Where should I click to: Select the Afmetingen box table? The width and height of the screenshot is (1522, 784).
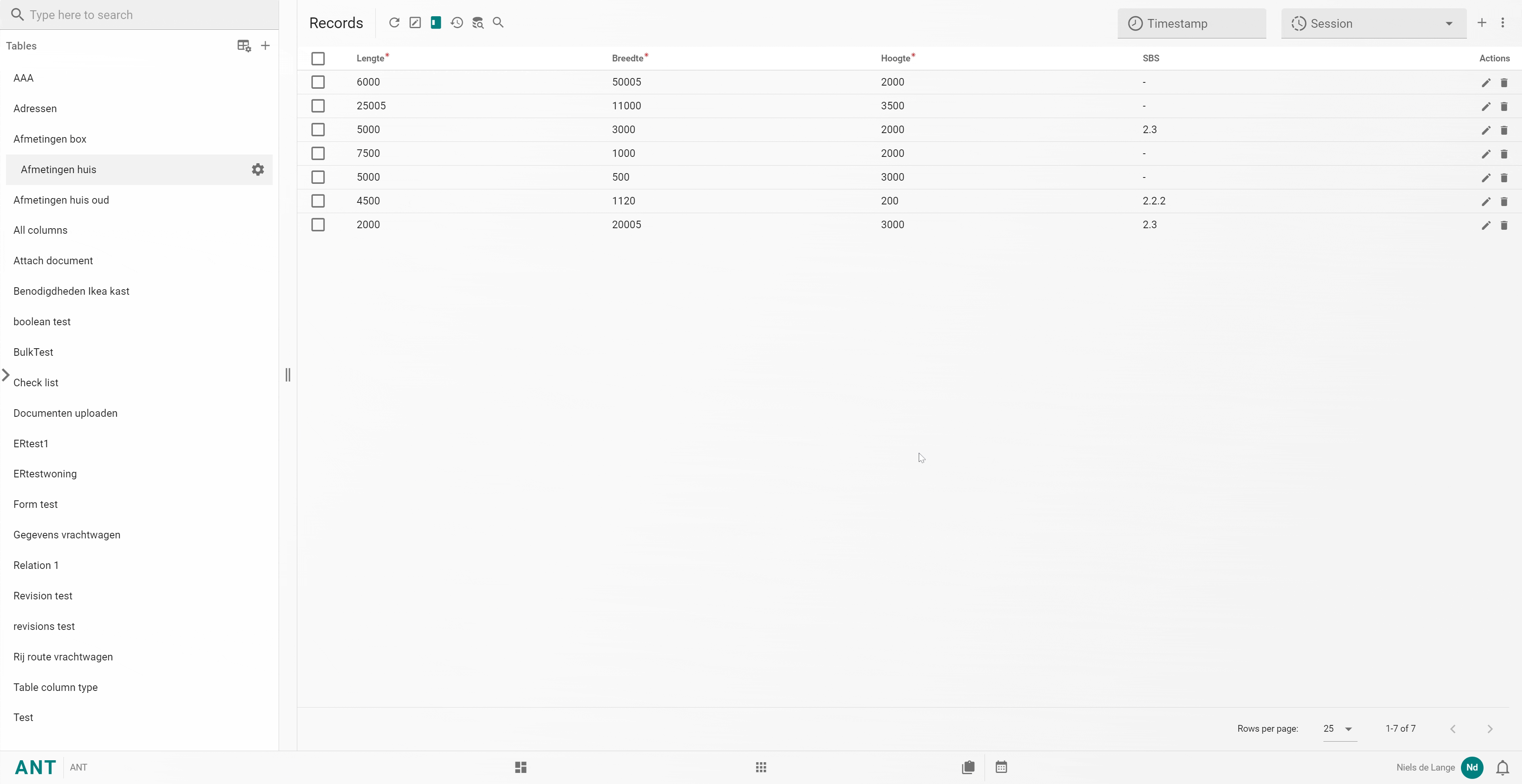point(50,139)
